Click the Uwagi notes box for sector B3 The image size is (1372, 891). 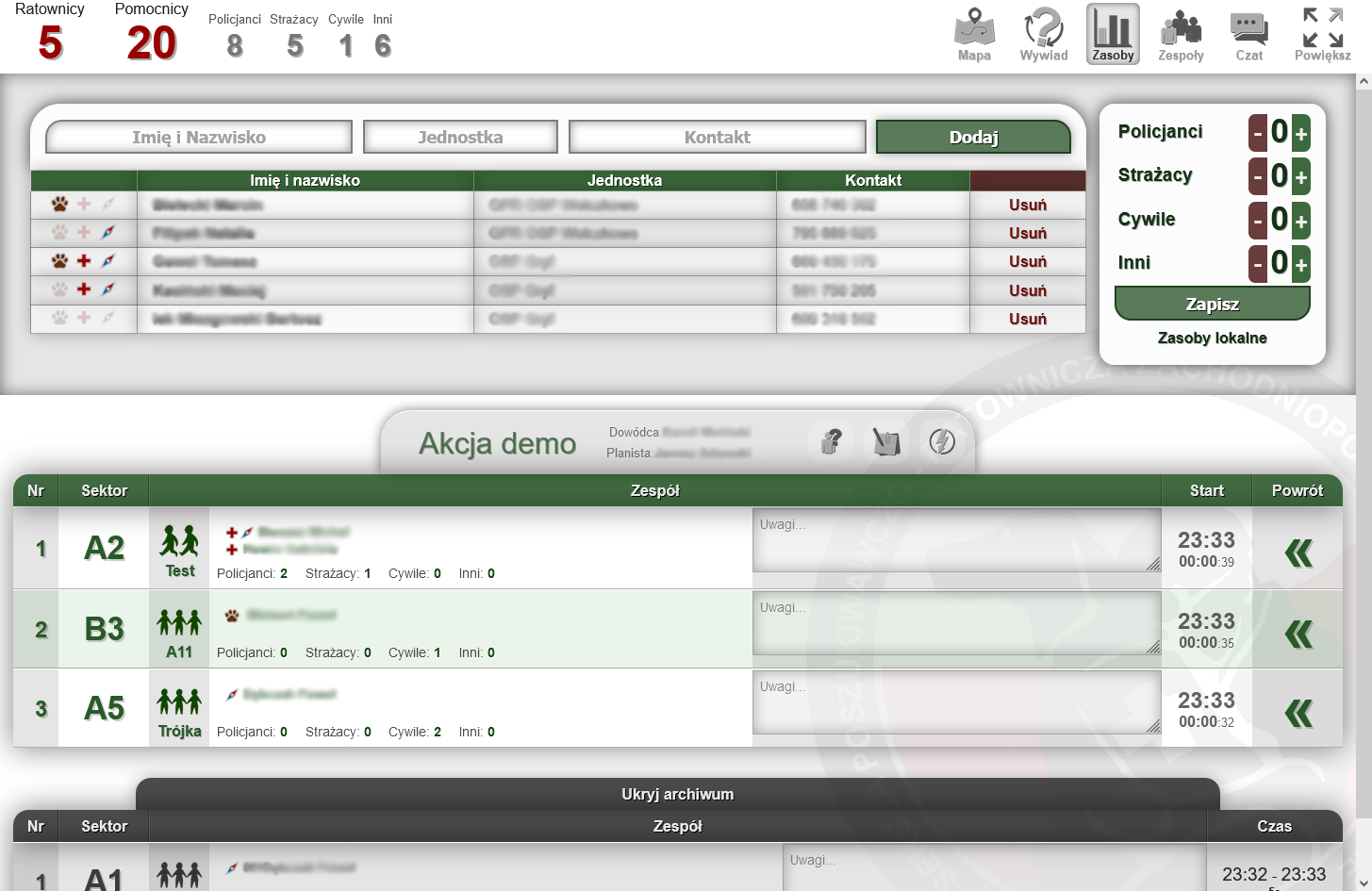pyautogui.click(x=957, y=623)
